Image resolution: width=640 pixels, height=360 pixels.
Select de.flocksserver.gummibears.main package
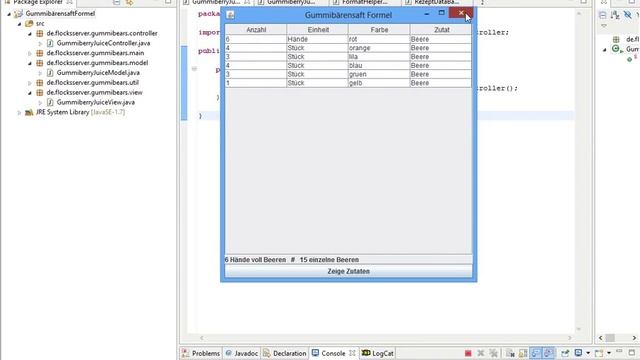click(x=95, y=53)
